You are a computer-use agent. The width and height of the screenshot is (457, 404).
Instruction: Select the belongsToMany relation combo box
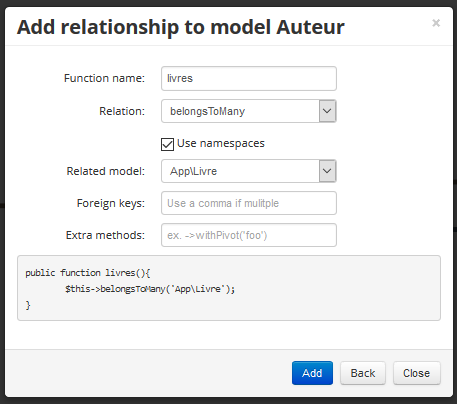point(249,111)
